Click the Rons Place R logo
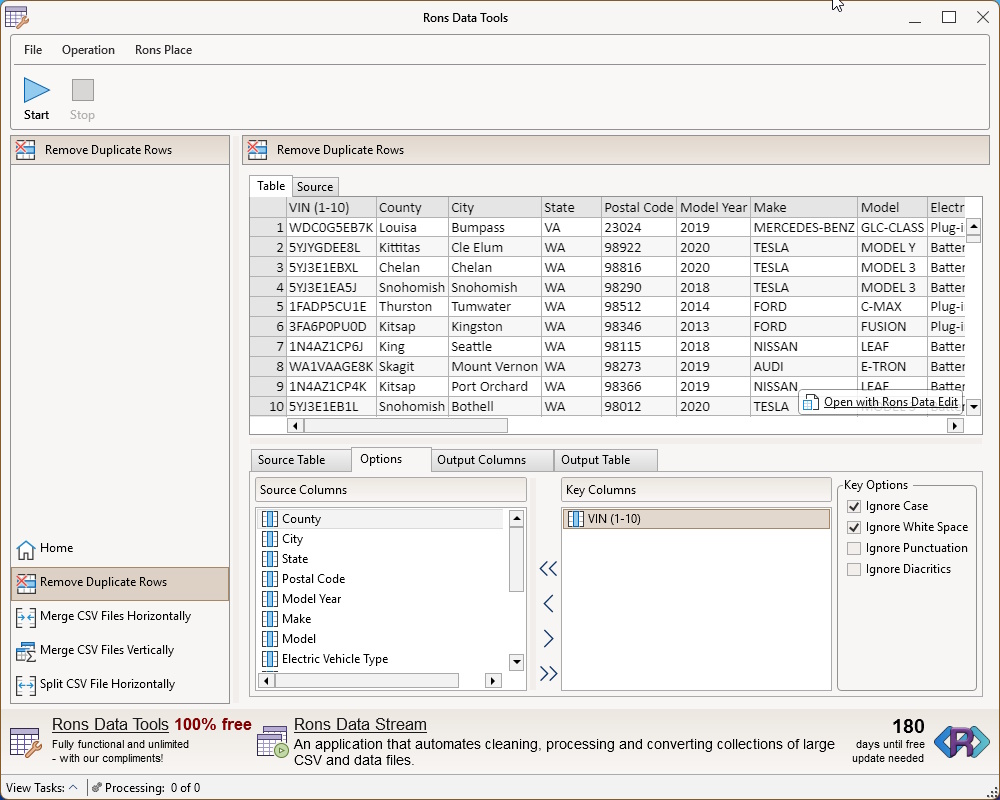This screenshot has height=800, width=1000. click(x=962, y=742)
